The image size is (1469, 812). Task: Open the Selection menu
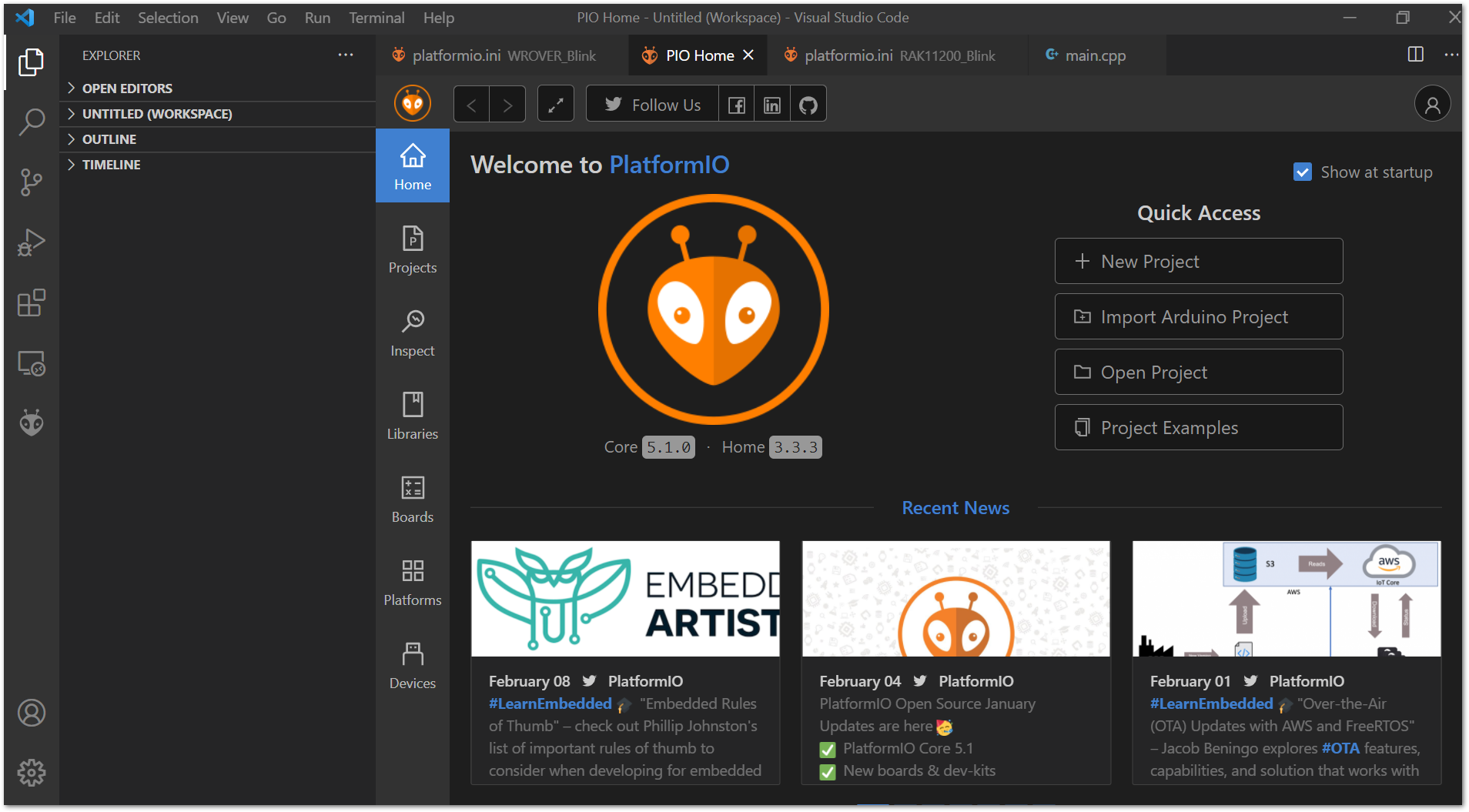168,17
